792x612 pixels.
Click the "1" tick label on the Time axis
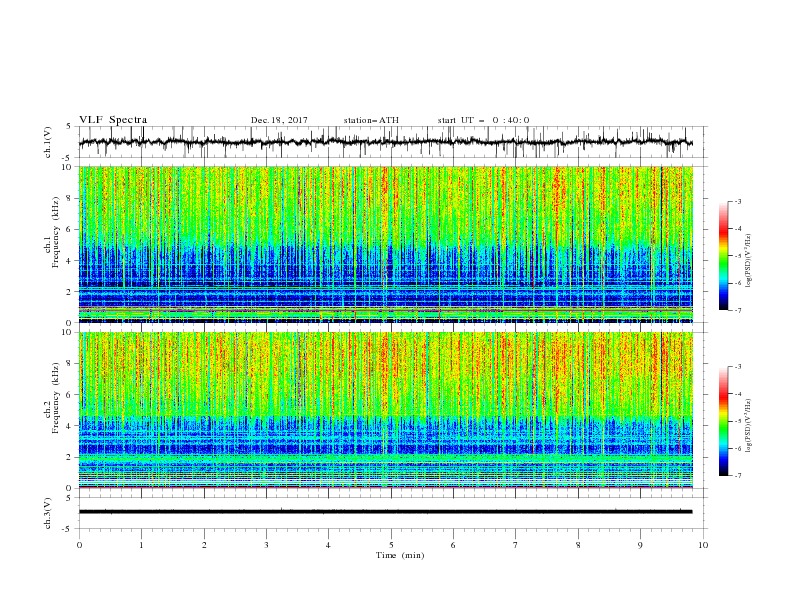tap(141, 545)
